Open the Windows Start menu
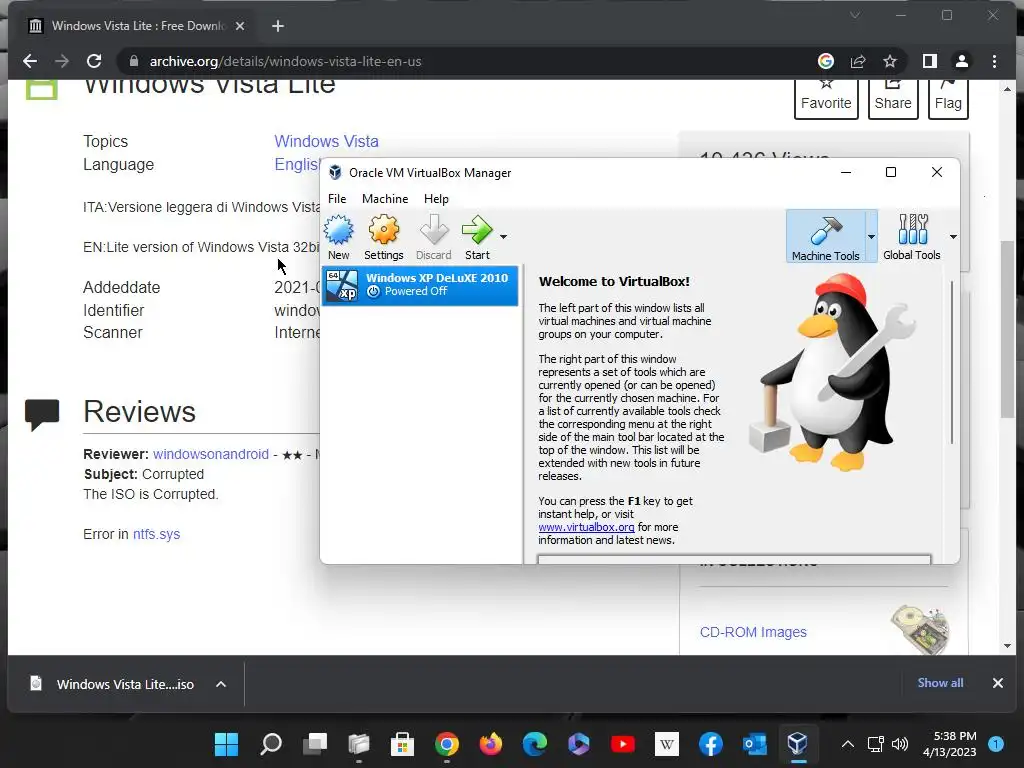Viewport: 1024px width, 768px height. coord(227,744)
